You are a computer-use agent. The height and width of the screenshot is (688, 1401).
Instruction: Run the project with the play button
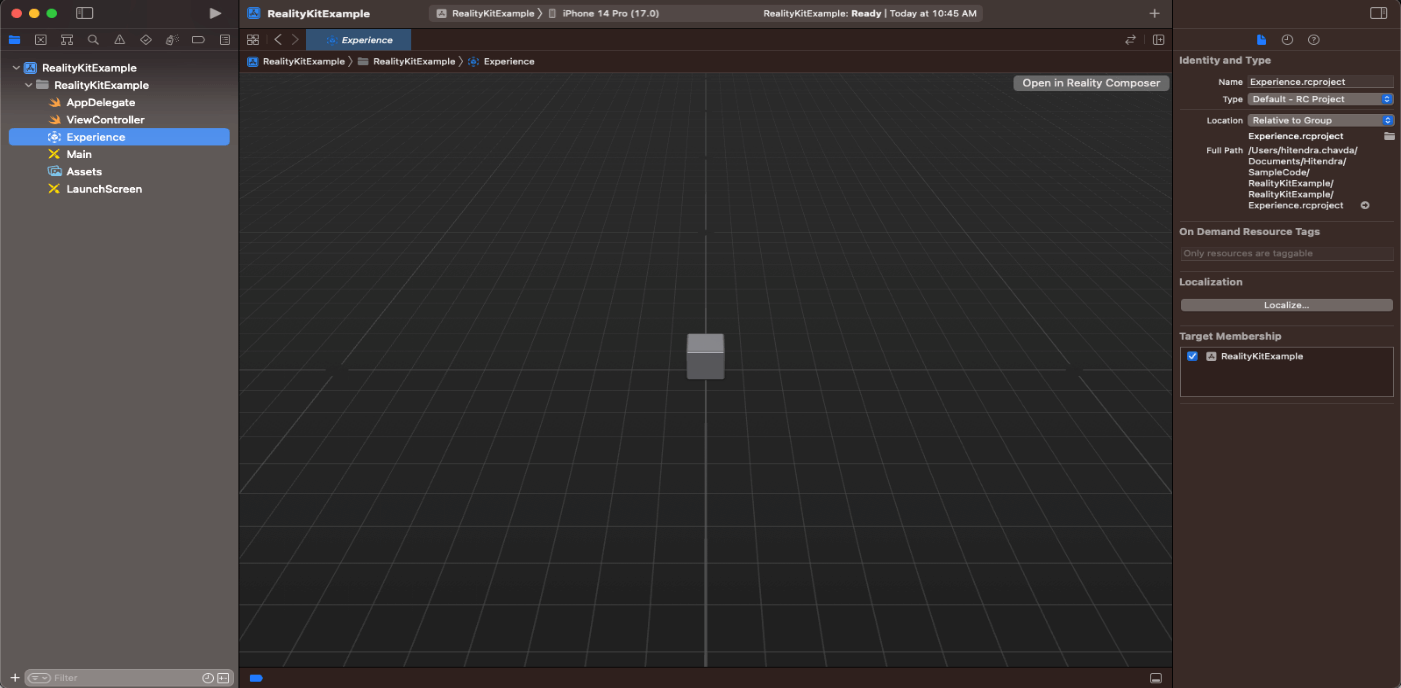tap(215, 13)
